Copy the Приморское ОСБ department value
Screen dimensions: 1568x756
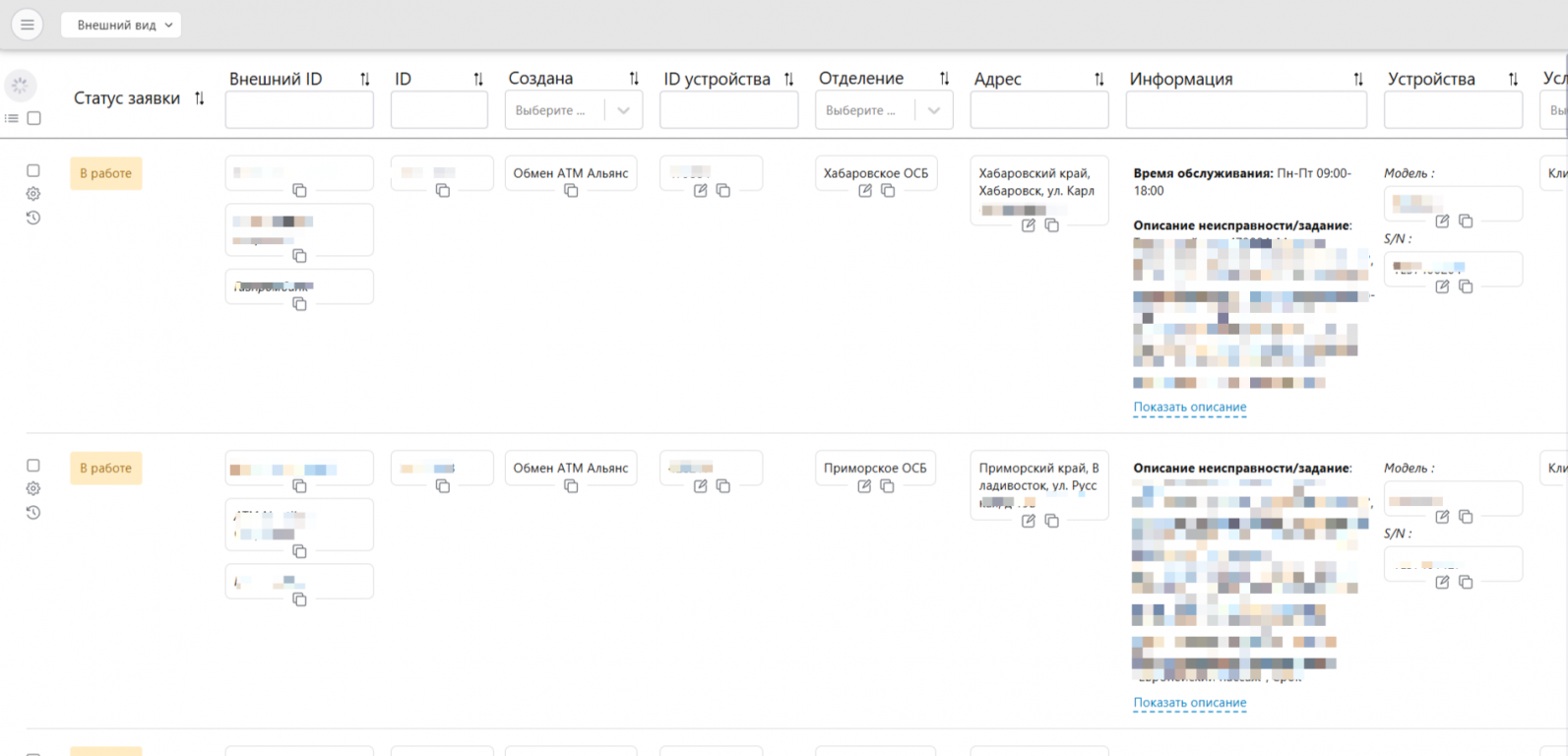click(x=887, y=486)
